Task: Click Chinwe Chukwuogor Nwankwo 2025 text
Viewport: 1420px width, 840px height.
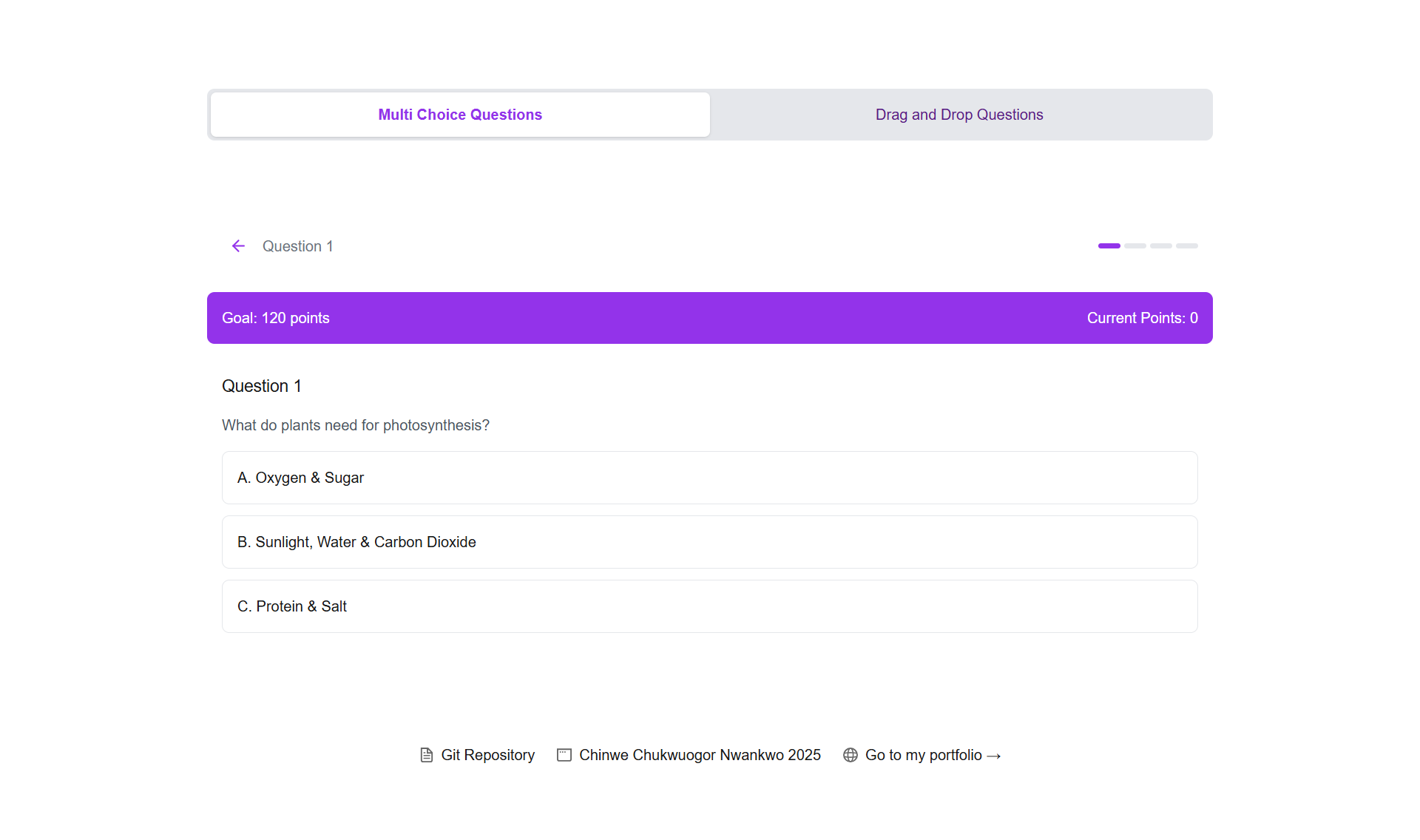Action: 700,755
